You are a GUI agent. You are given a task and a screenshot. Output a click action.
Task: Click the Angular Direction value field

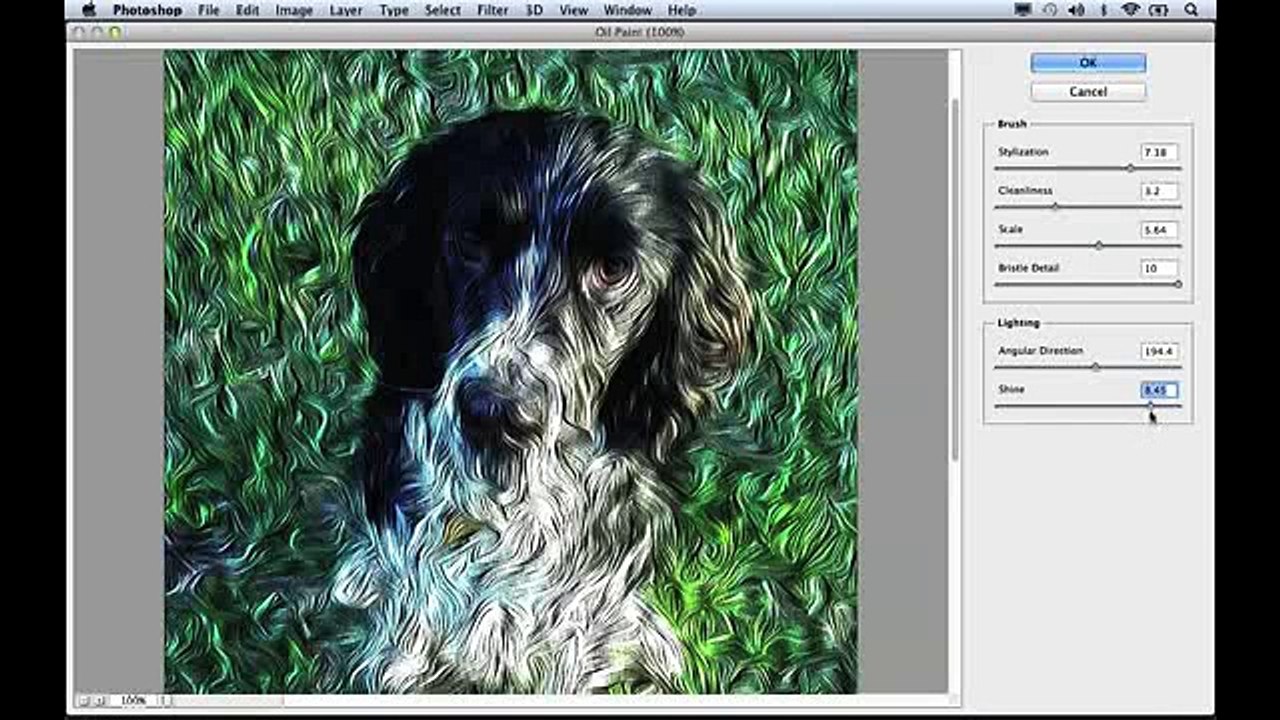point(1159,352)
